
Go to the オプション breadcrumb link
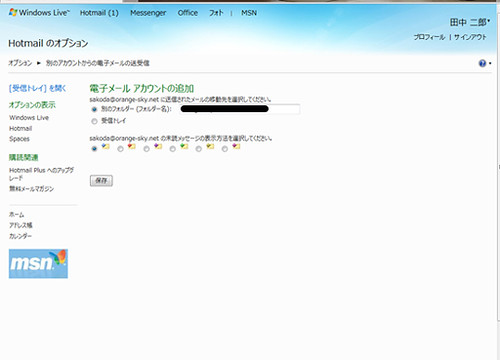point(20,63)
